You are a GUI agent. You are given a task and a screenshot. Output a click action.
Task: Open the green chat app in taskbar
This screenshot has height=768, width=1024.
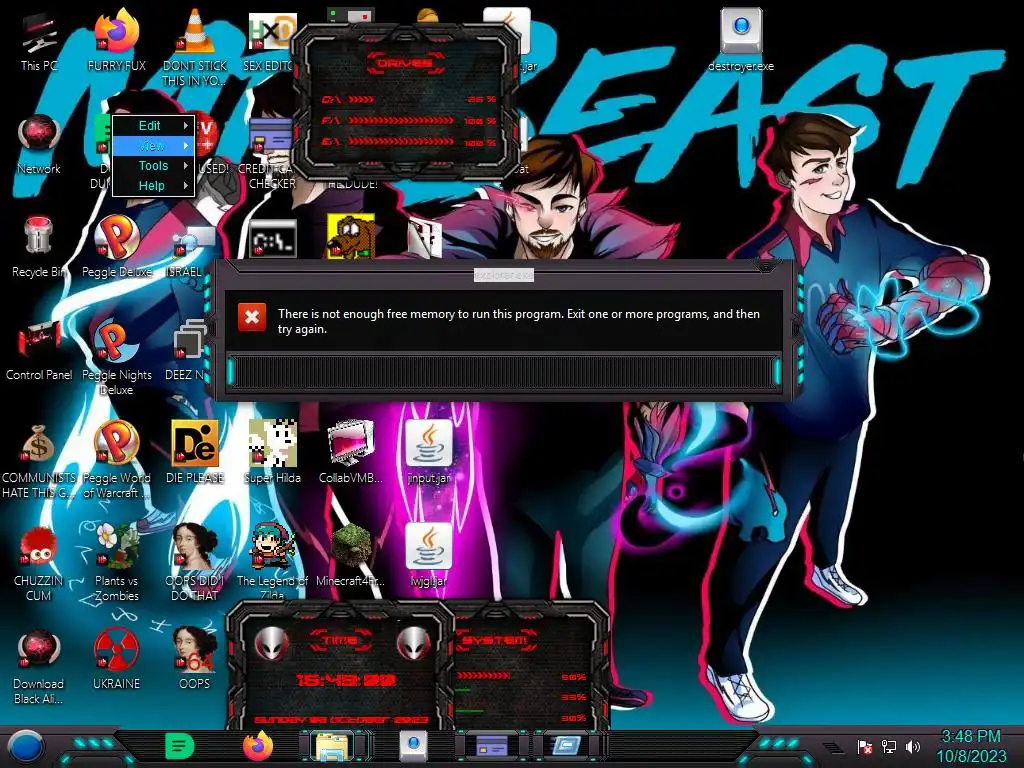pyautogui.click(x=180, y=746)
